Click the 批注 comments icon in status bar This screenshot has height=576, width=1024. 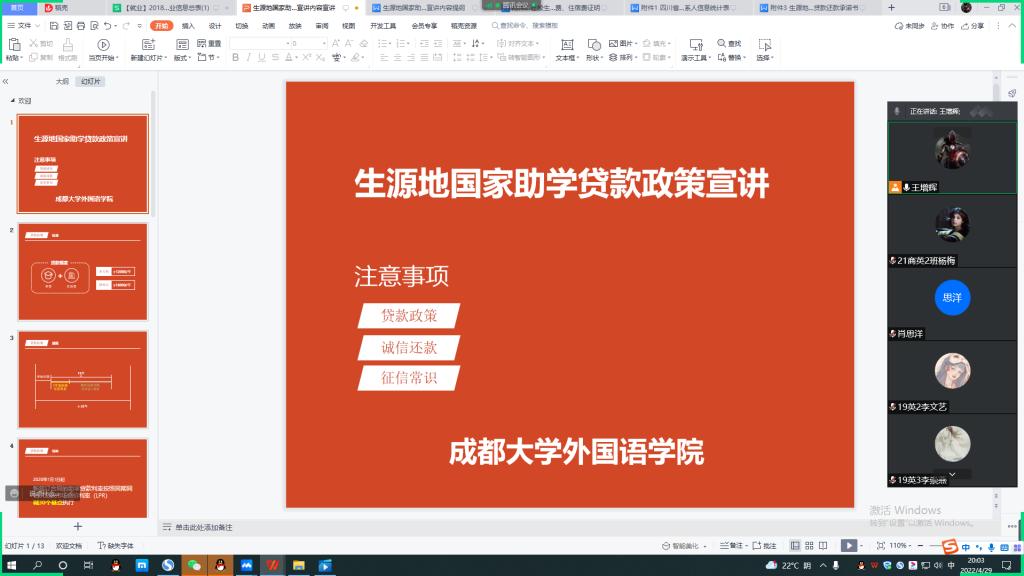tap(764, 546)
